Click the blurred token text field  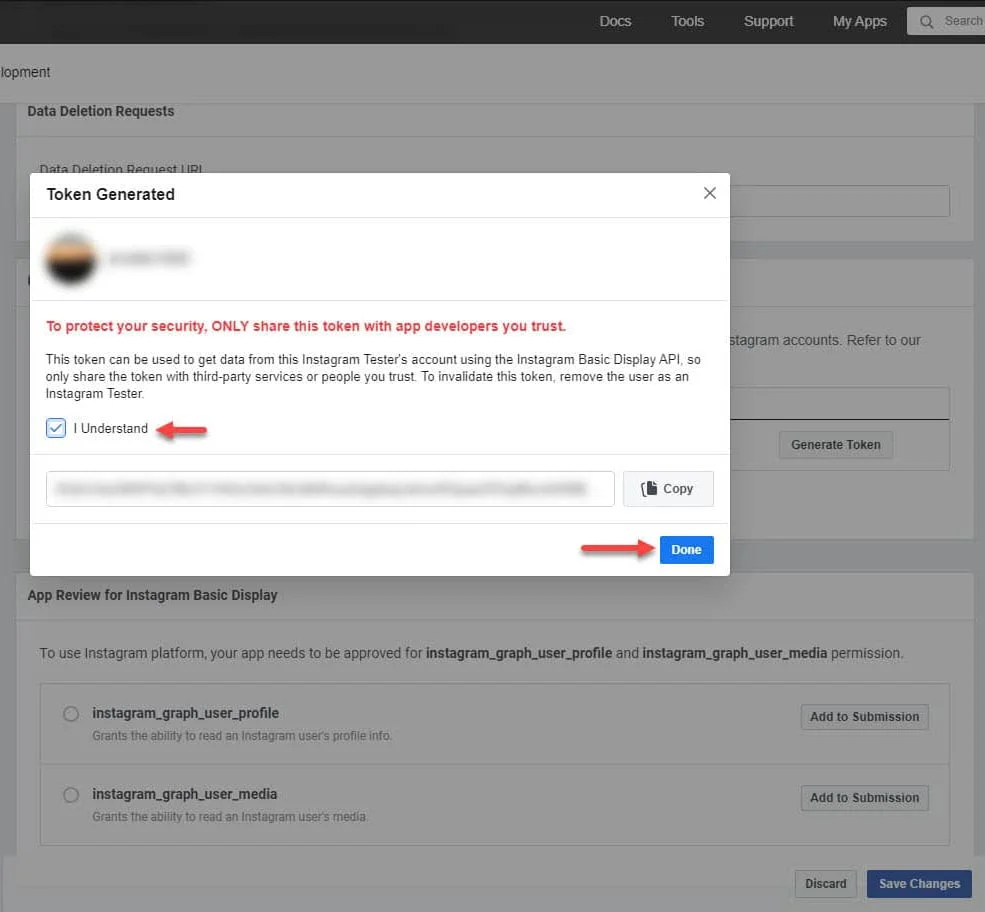click(x=330, y=489)
